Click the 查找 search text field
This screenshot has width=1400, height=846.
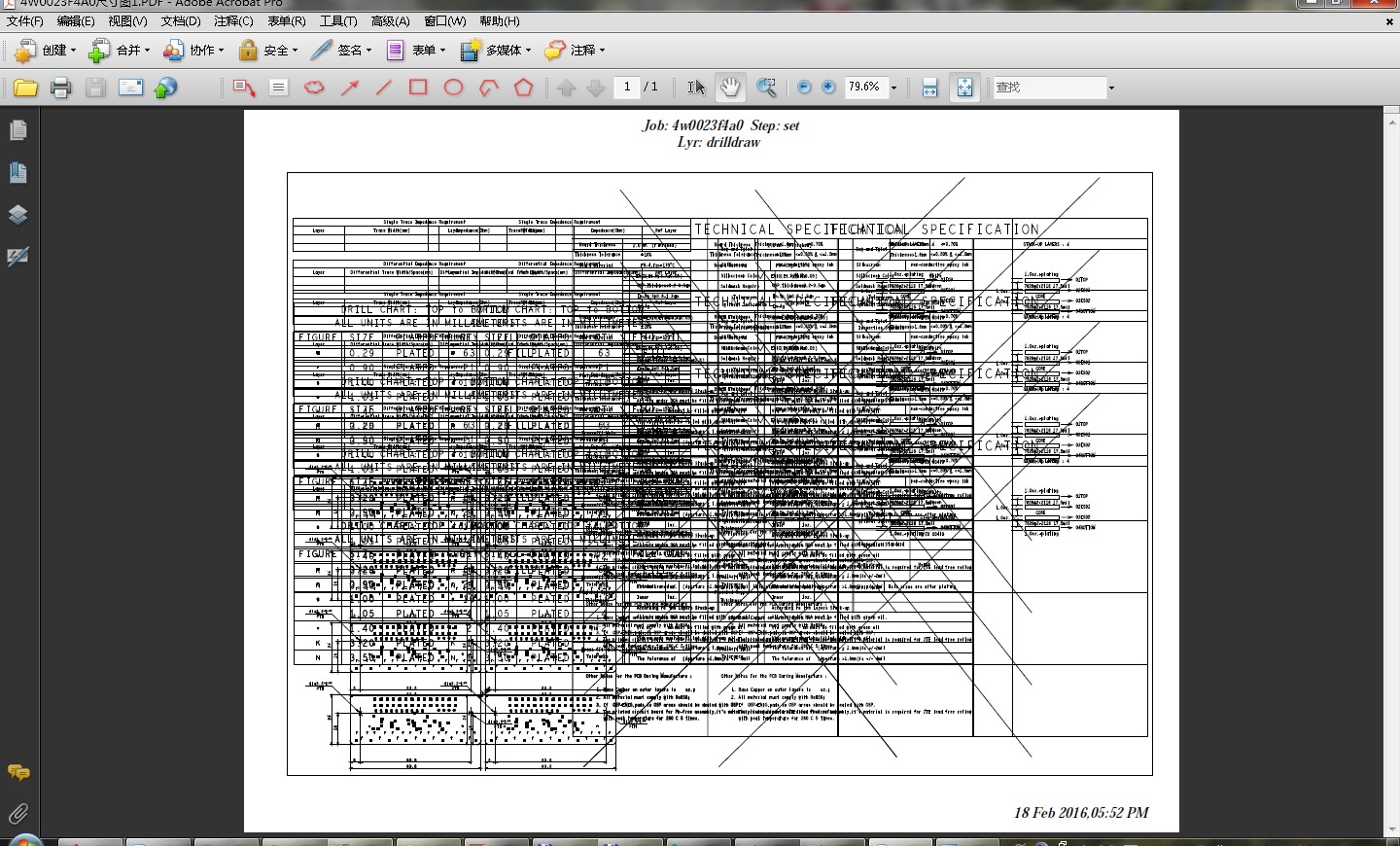click(x=1049, y=88)
